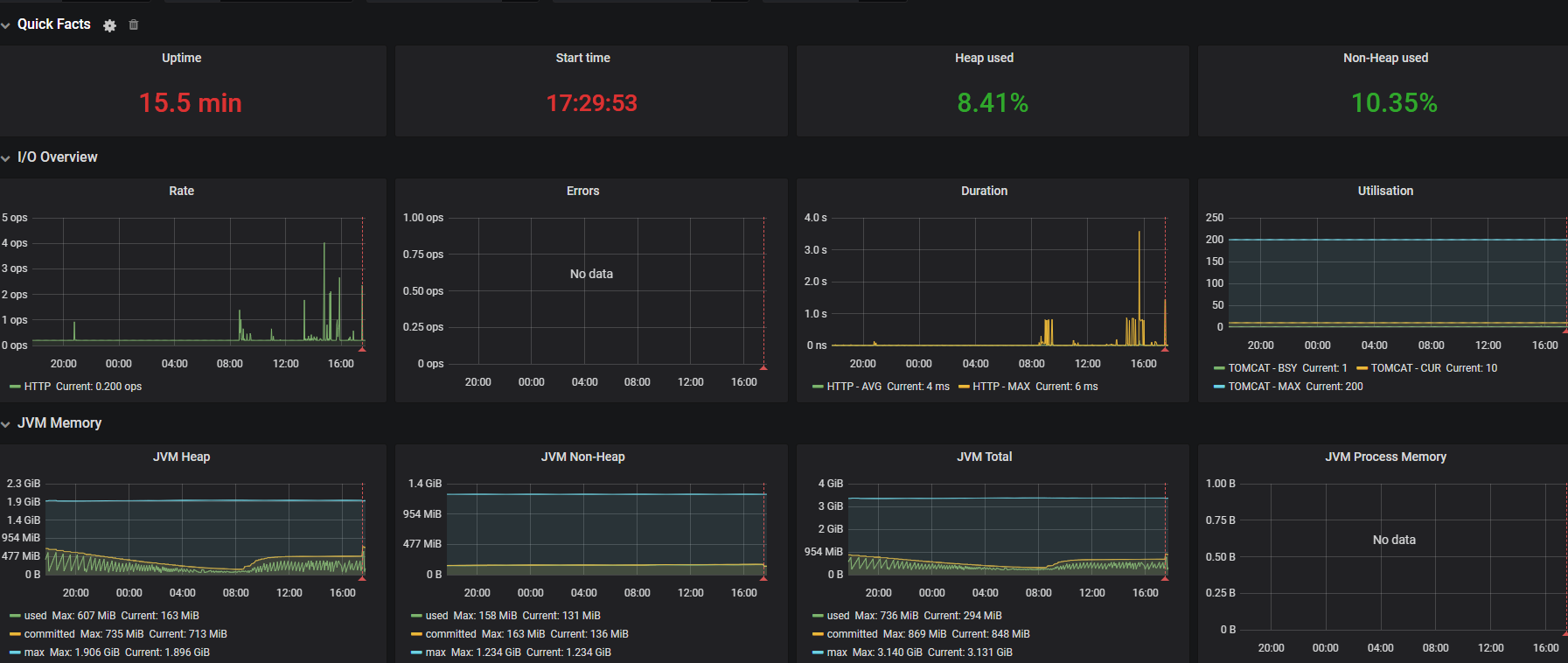Open the JVM Total panel title menu
Viewport: 1568px width, 663px height.
(x=985, y=457)
